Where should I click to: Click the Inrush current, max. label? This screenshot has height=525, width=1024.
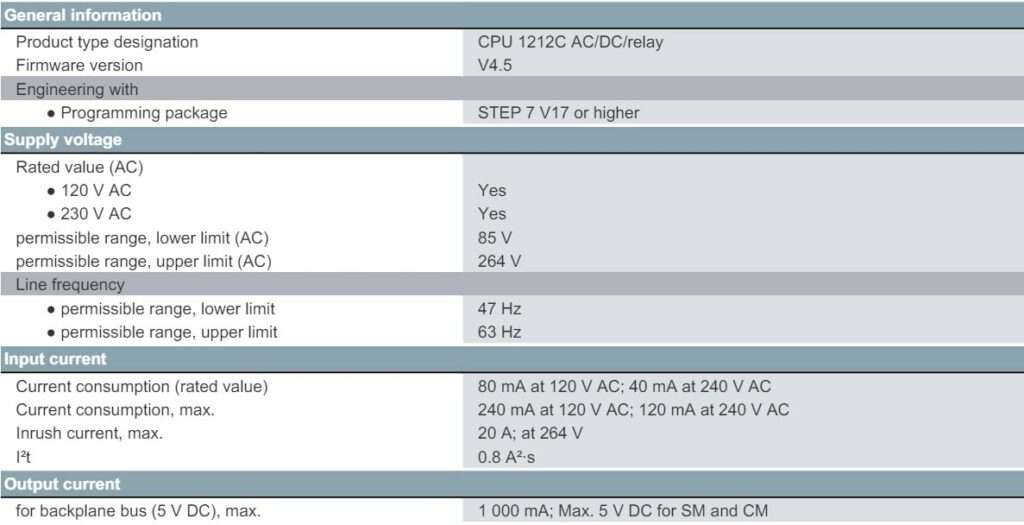(x=89, y=433)
